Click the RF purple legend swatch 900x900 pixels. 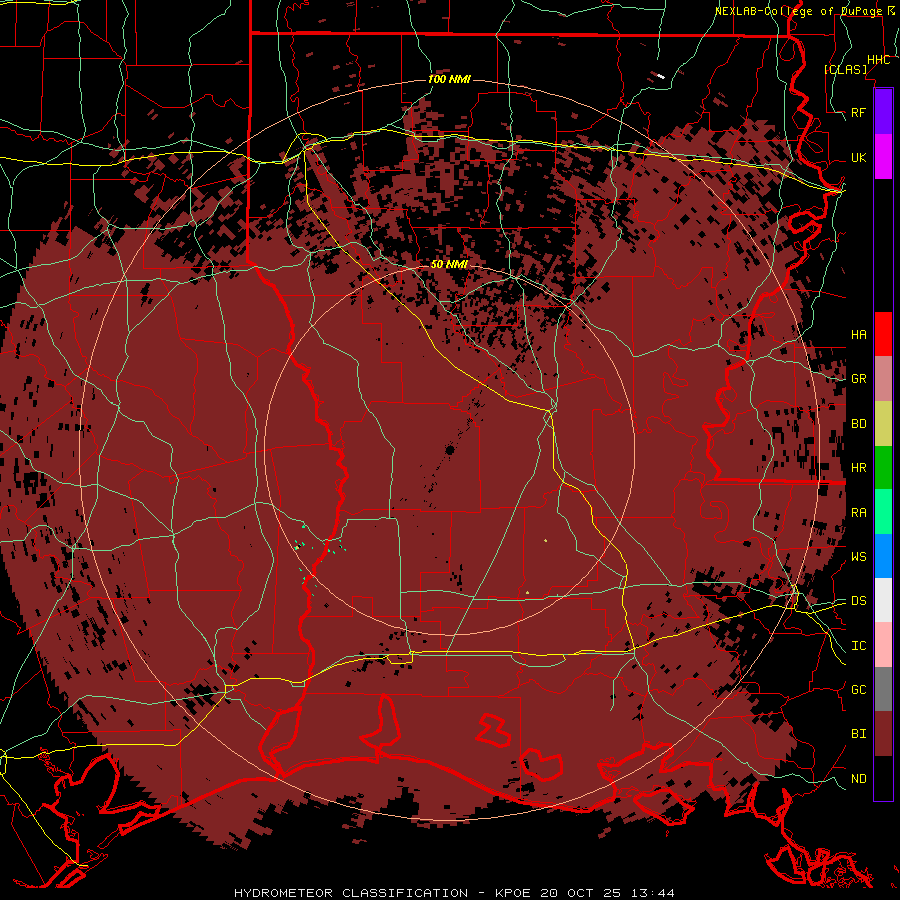(883, 112)
